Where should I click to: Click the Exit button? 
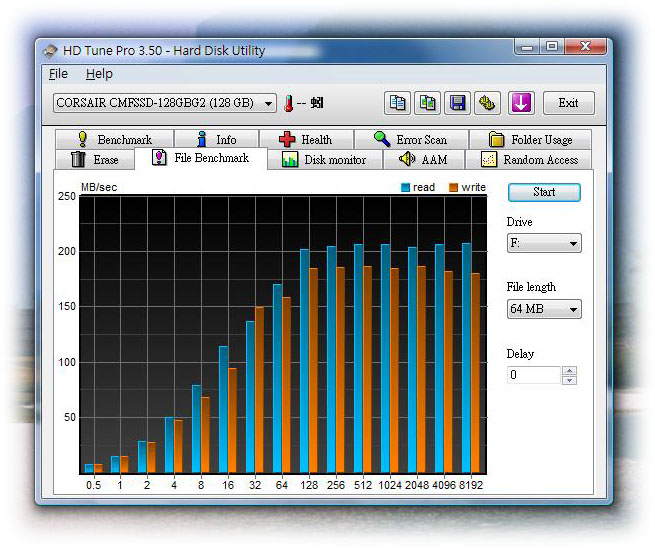click(568, 103)
